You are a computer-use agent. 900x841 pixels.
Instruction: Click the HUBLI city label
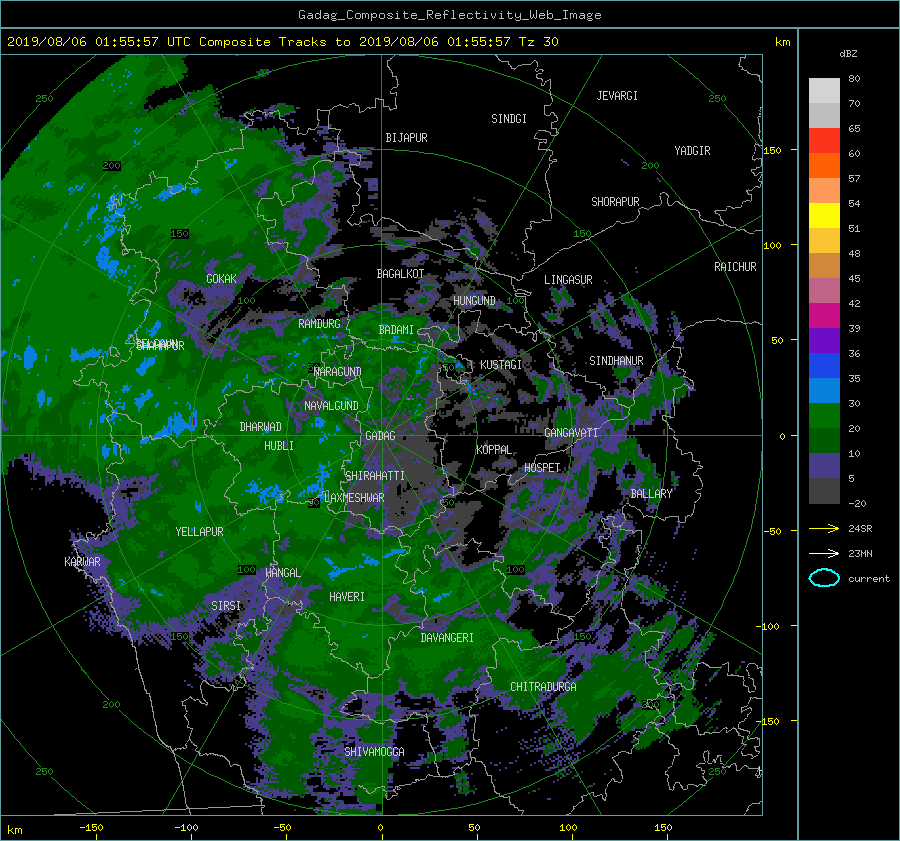pyautogui.click(x=279, y=446)
